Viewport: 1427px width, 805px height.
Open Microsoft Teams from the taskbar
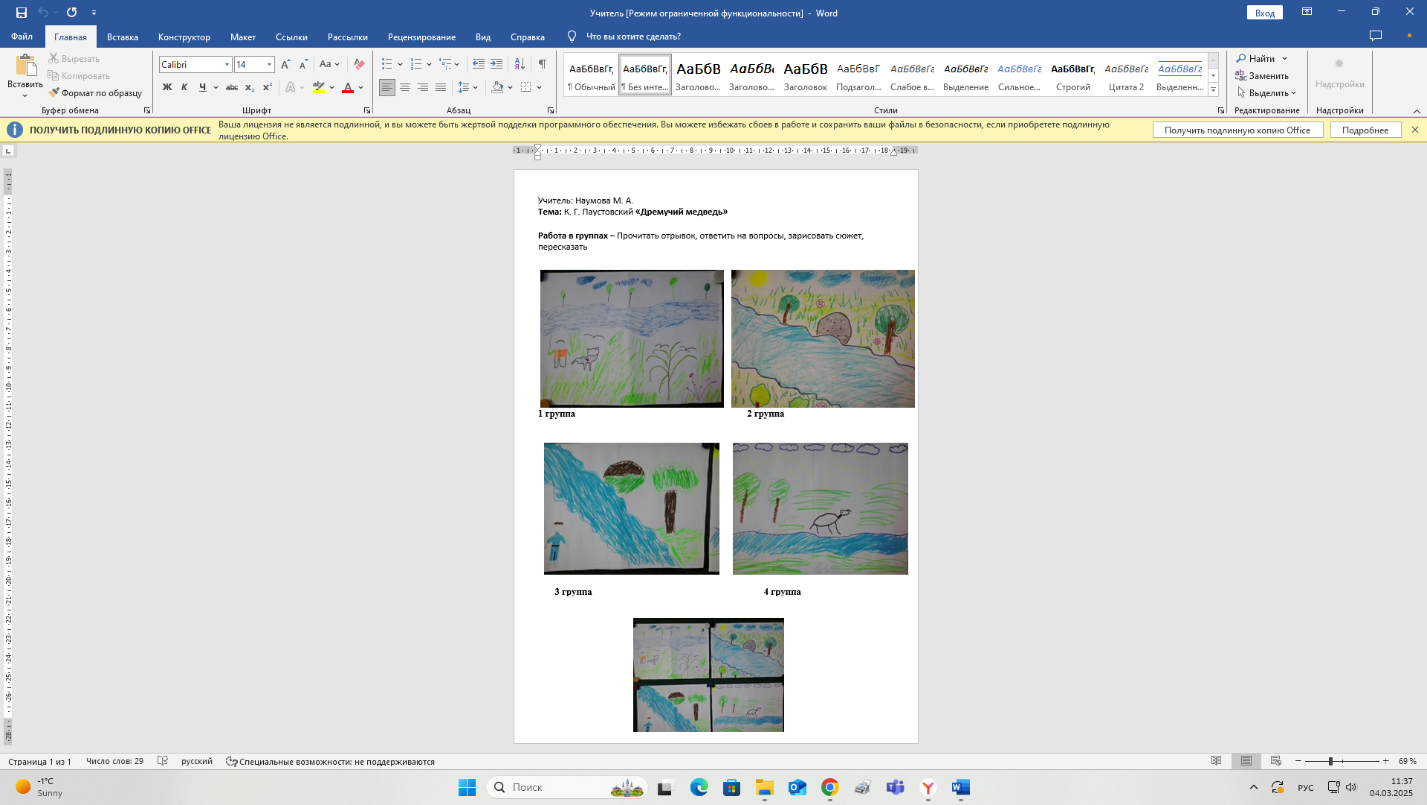click(895, 787)
